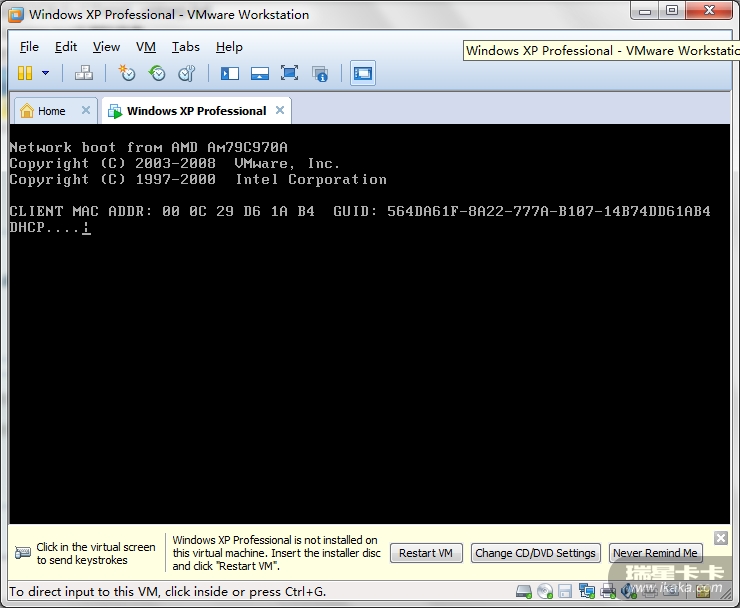
Task: Open the Help menu
Action: [229, 47]
